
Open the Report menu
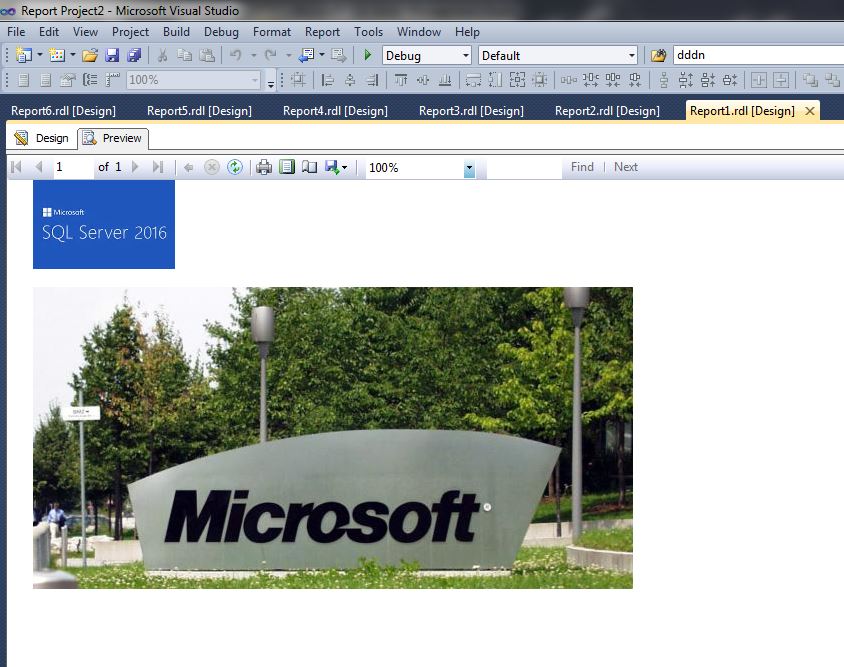click(322, 32)
